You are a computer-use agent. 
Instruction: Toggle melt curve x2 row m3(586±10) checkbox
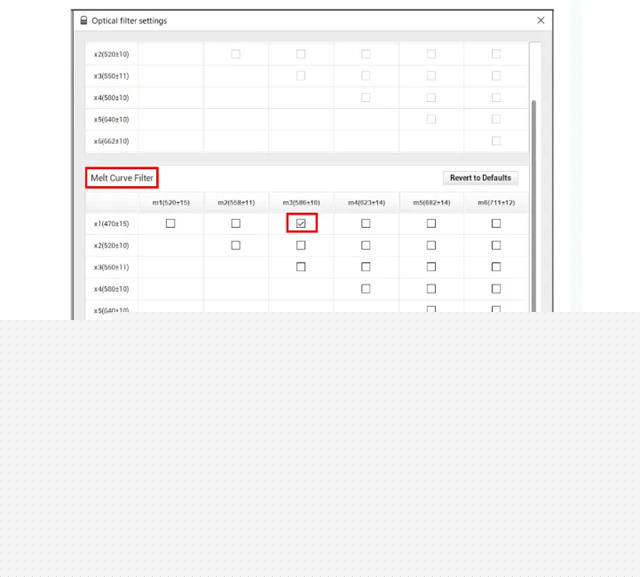click(x=301, y=245)
